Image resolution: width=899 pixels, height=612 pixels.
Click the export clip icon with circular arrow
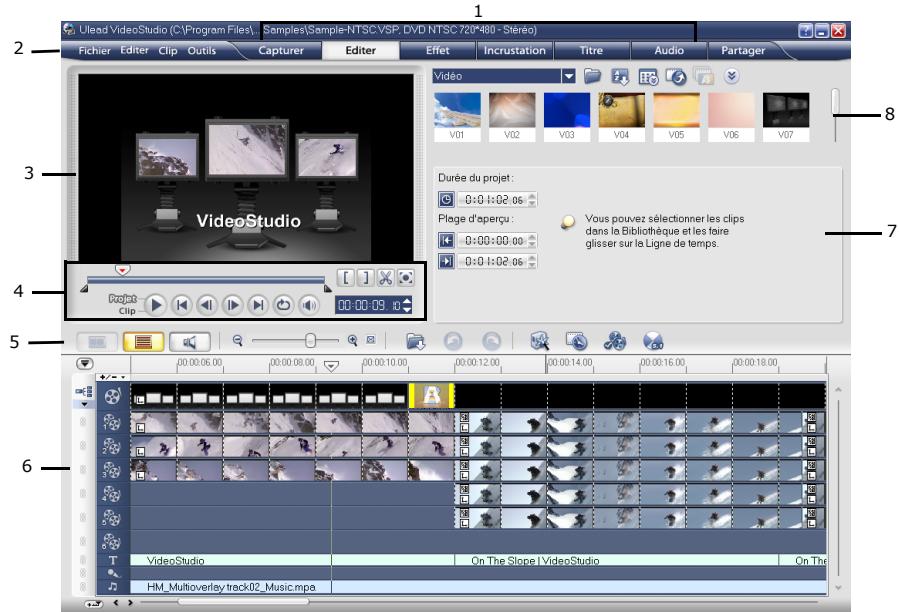tap(676, 76)
